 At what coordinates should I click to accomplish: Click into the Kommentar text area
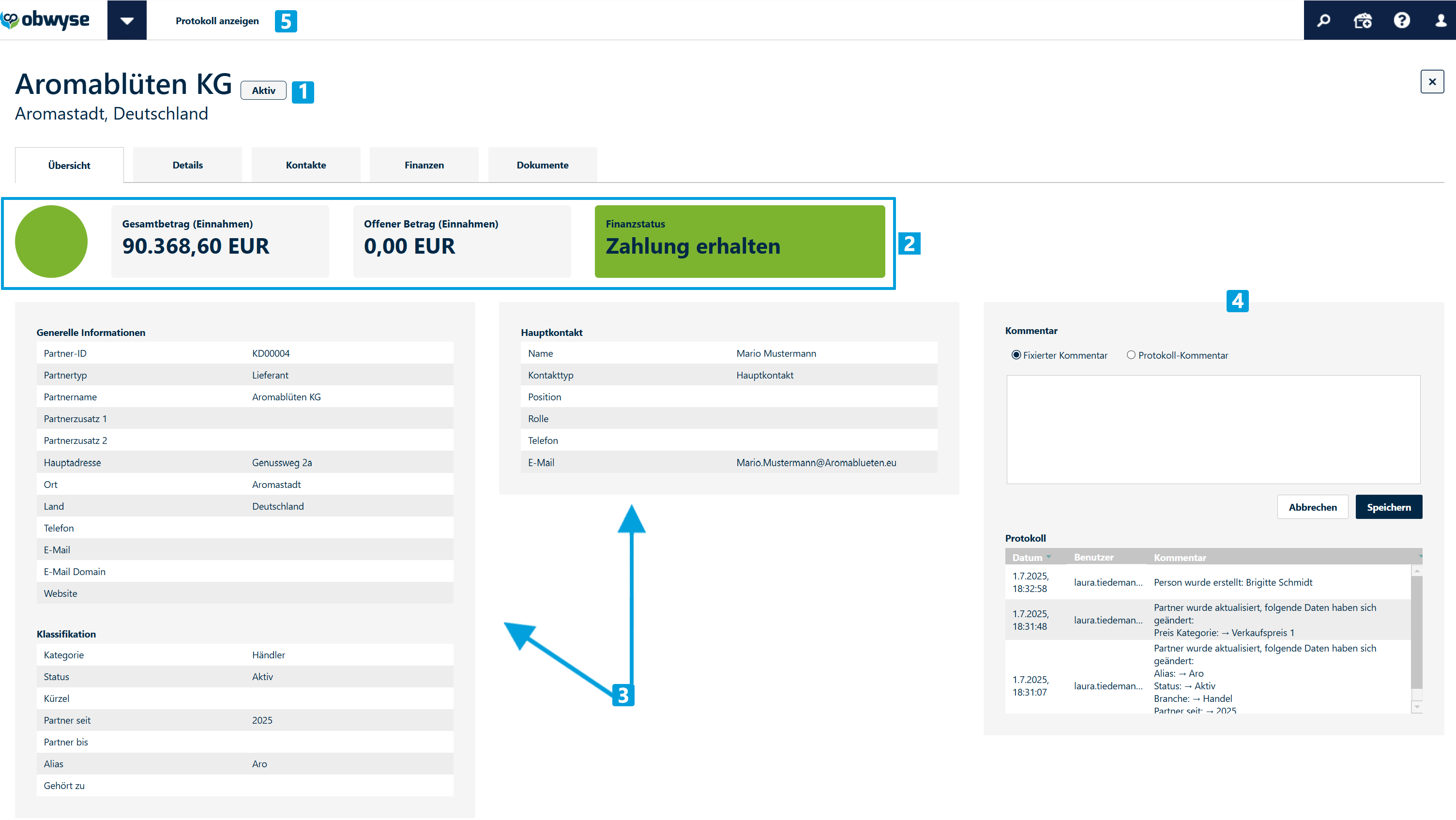point(1213,429)
